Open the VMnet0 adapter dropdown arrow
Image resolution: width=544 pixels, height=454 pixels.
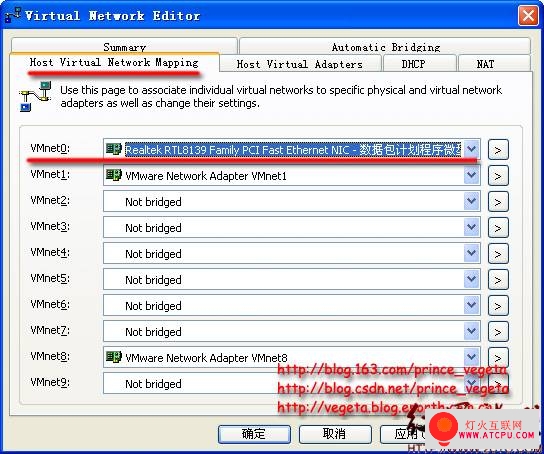pyautogui.click(x=471, y=149)
